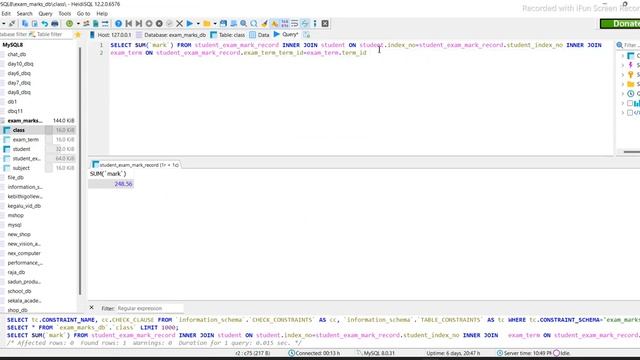Toggle the highlighted icon before the 'i' icon
Image resolution: width=640 pixels, height=360 pixels.
[304, 24]
